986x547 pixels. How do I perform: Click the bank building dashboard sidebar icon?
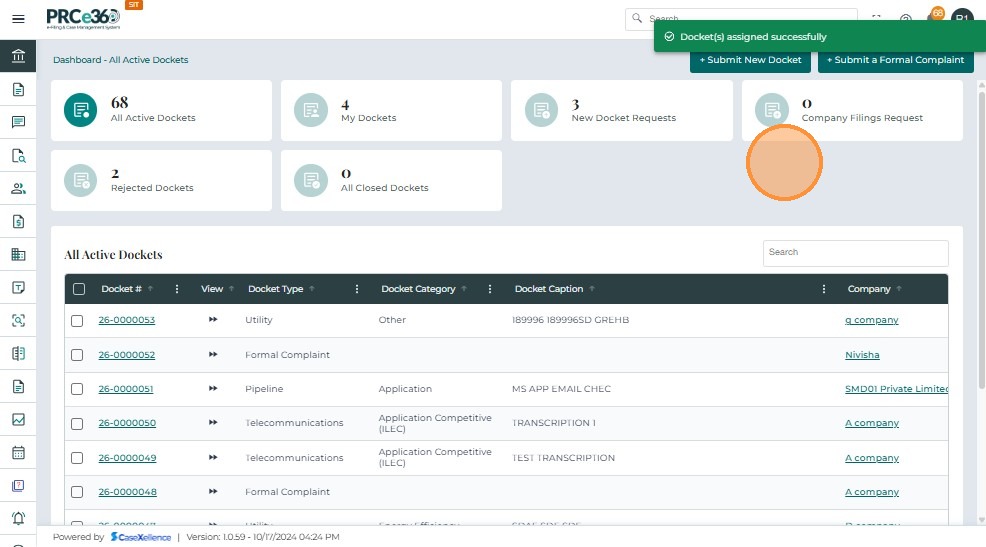pyautogui.click(x=18, y=56)
